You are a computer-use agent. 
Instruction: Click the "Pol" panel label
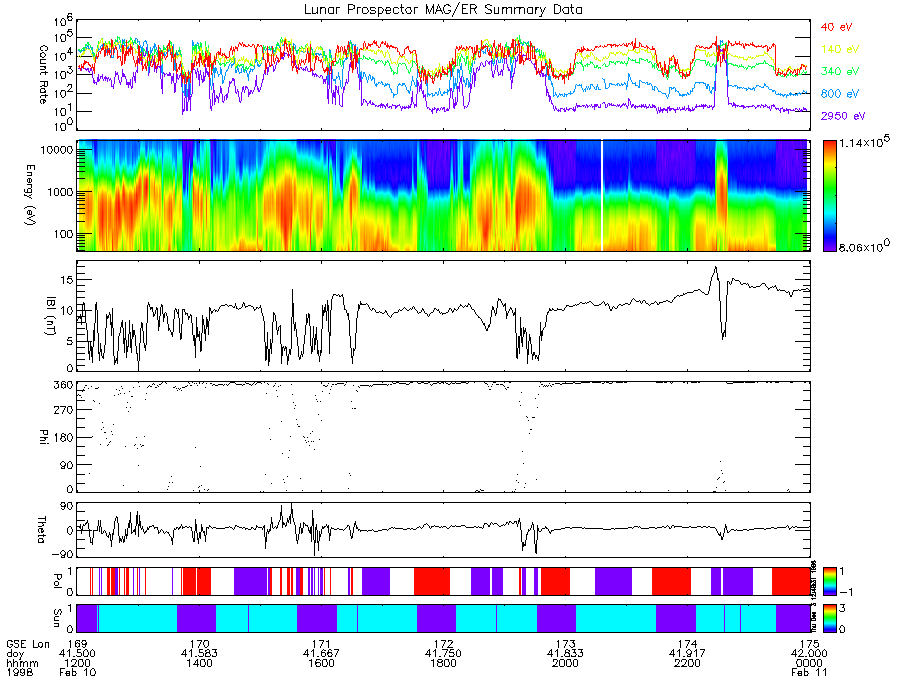click(57, 581)
